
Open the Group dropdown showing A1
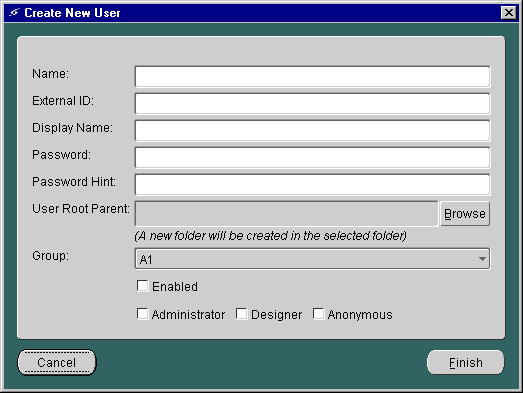coord(312,259)
